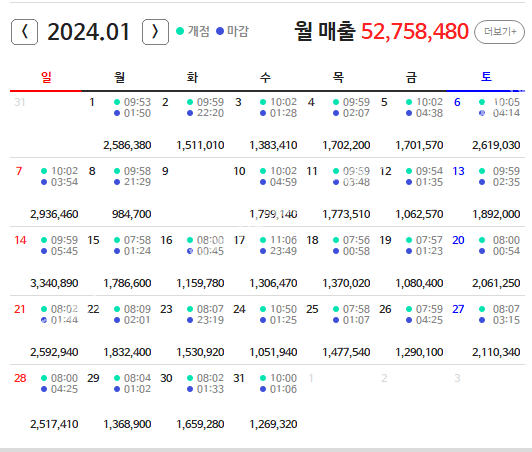
Task: Click closing time 04:14 on January 6
Action: click(506, 113)
